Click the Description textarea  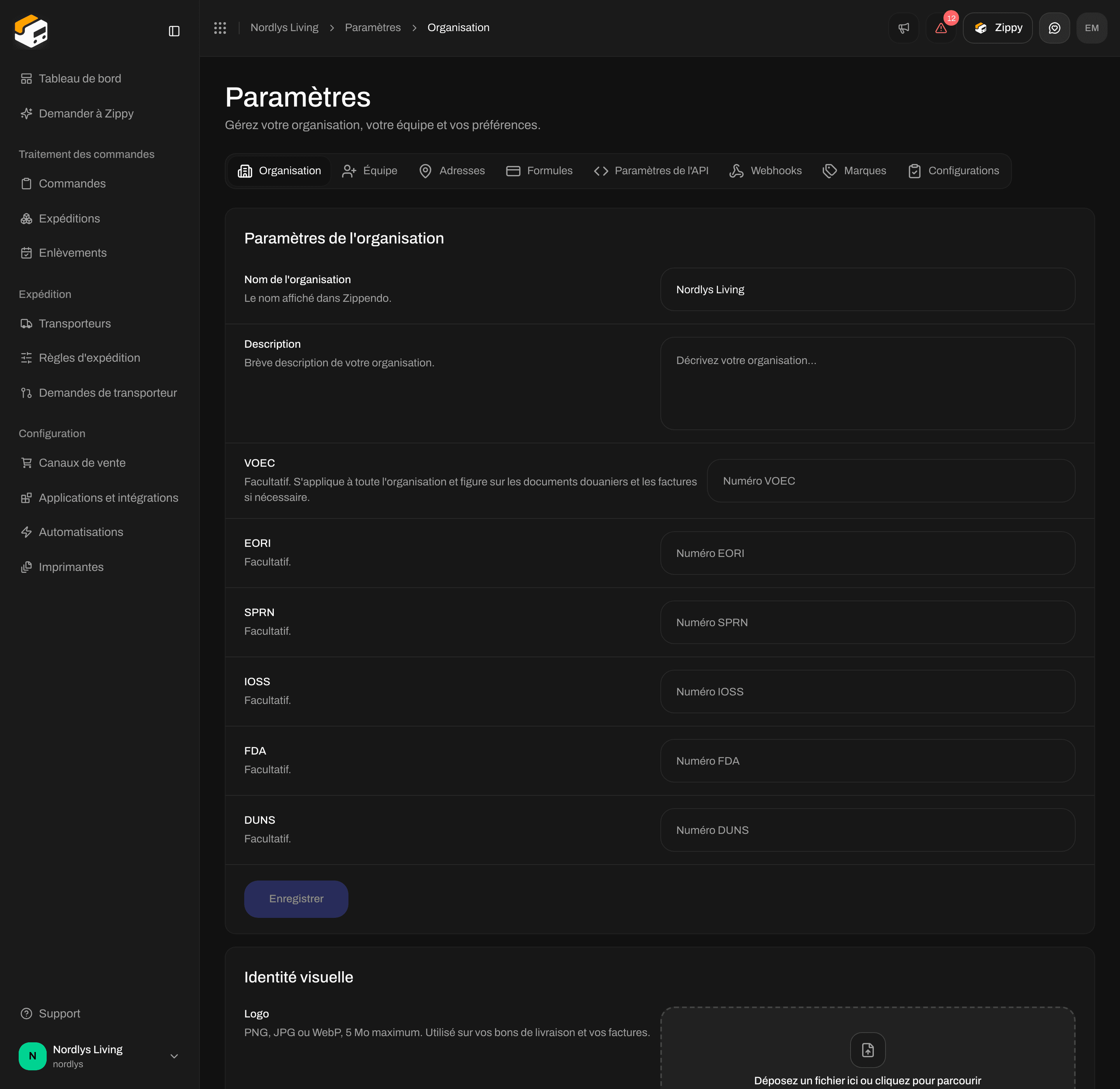point(868,383)
